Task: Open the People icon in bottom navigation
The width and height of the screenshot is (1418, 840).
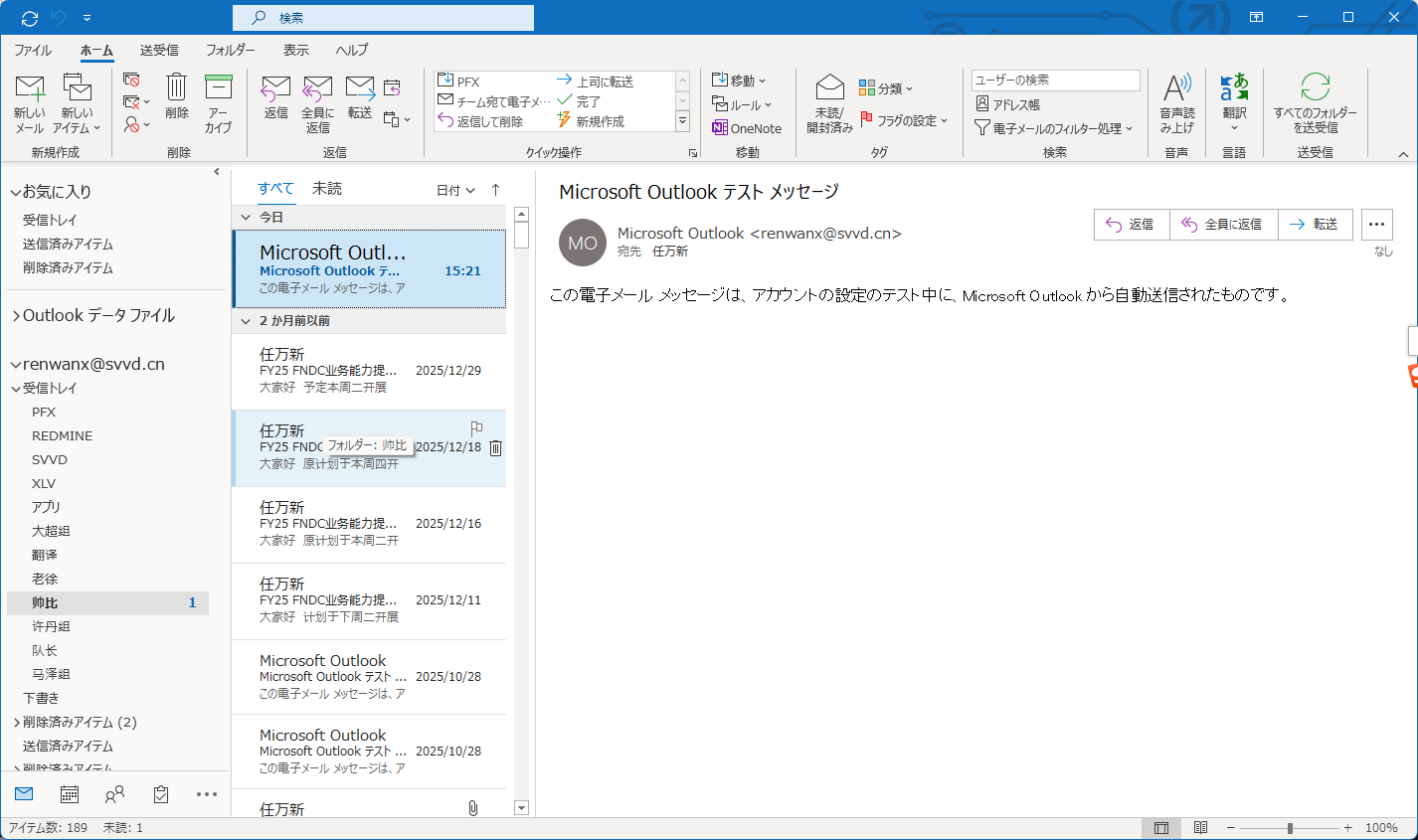Action: click(x=115, y=794)
